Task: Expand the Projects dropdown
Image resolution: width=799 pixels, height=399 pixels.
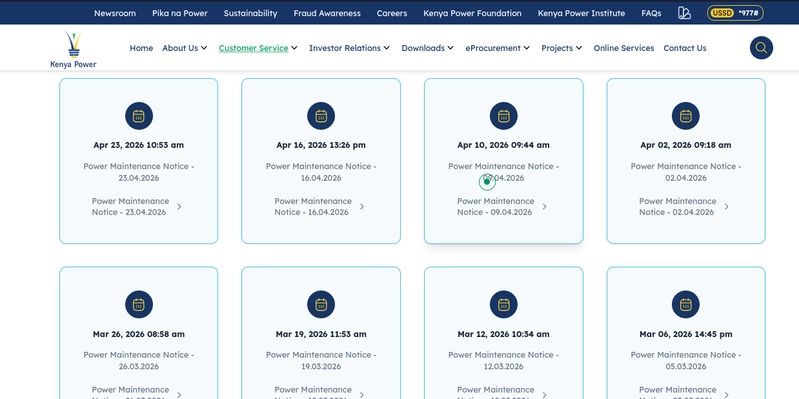Action: (x=562, y=48)
